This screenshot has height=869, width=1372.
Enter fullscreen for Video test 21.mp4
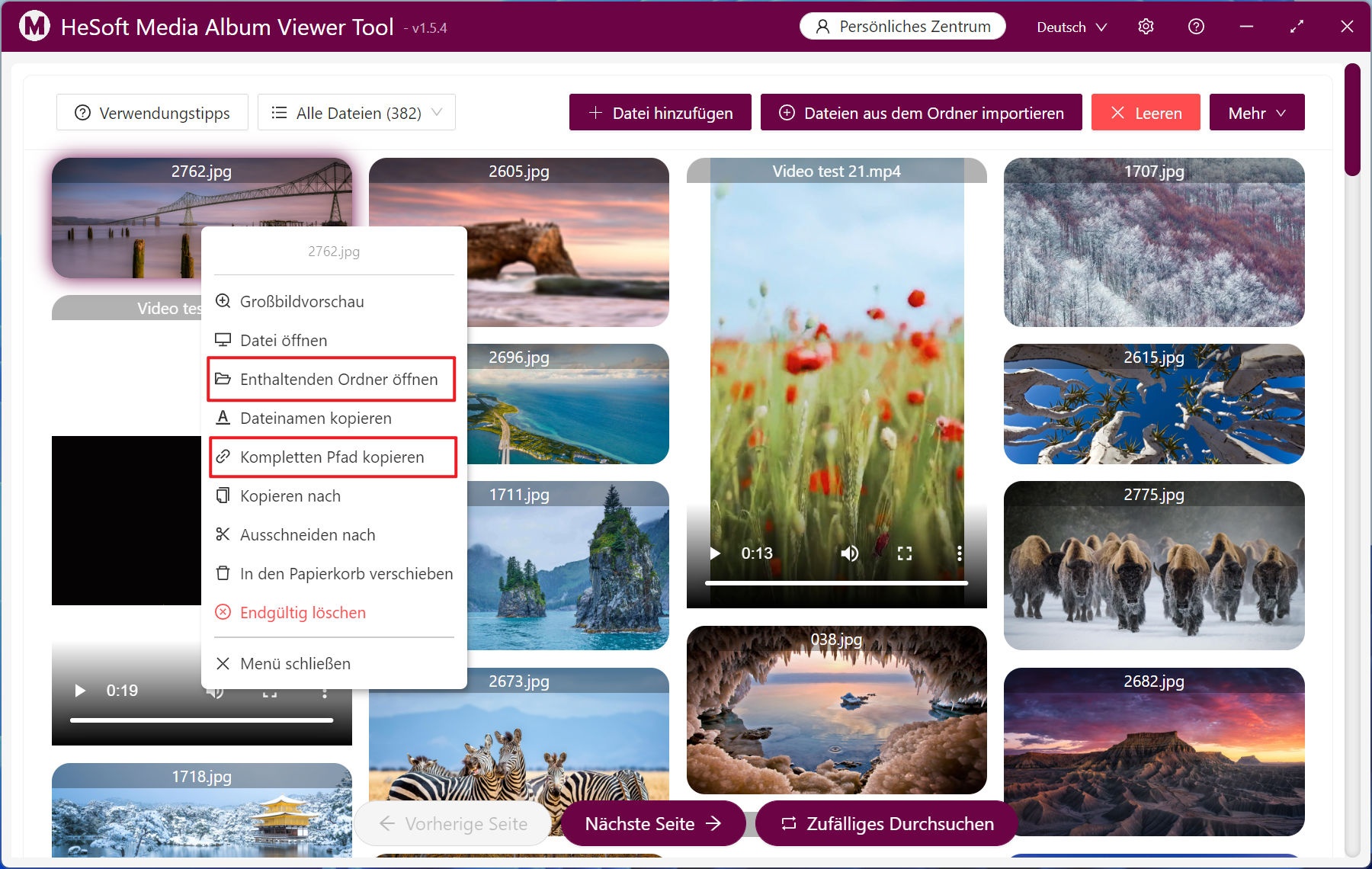tap(905, 553)
